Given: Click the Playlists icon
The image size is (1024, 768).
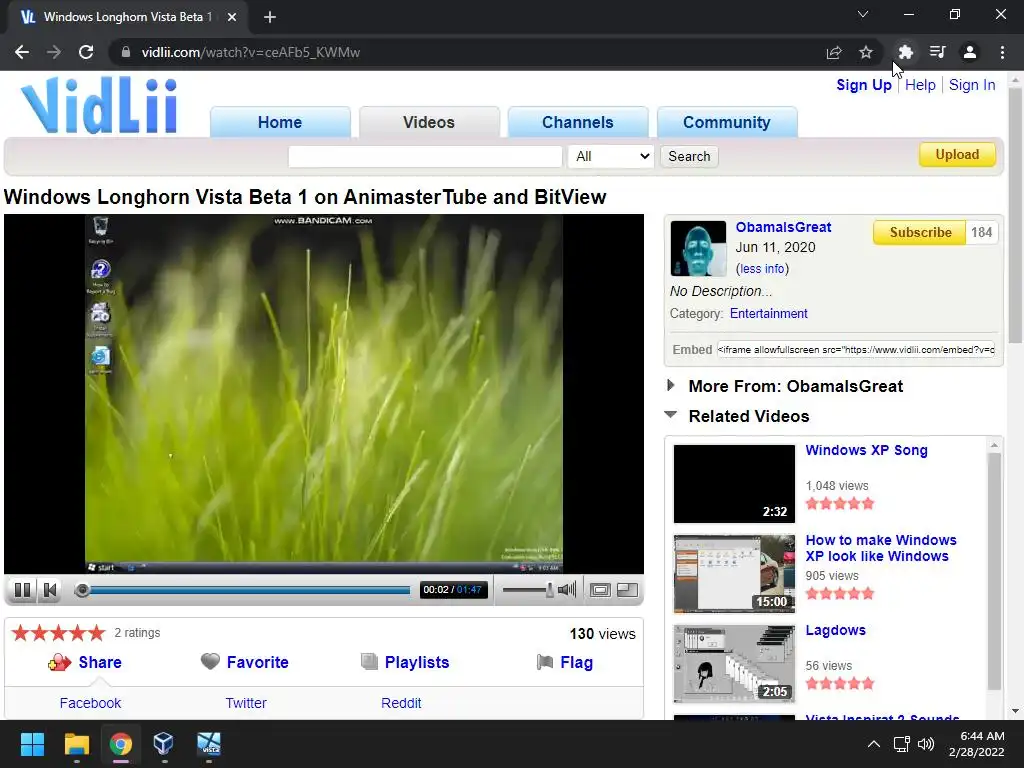Looking at the screenshot, I should pos(369,662).
